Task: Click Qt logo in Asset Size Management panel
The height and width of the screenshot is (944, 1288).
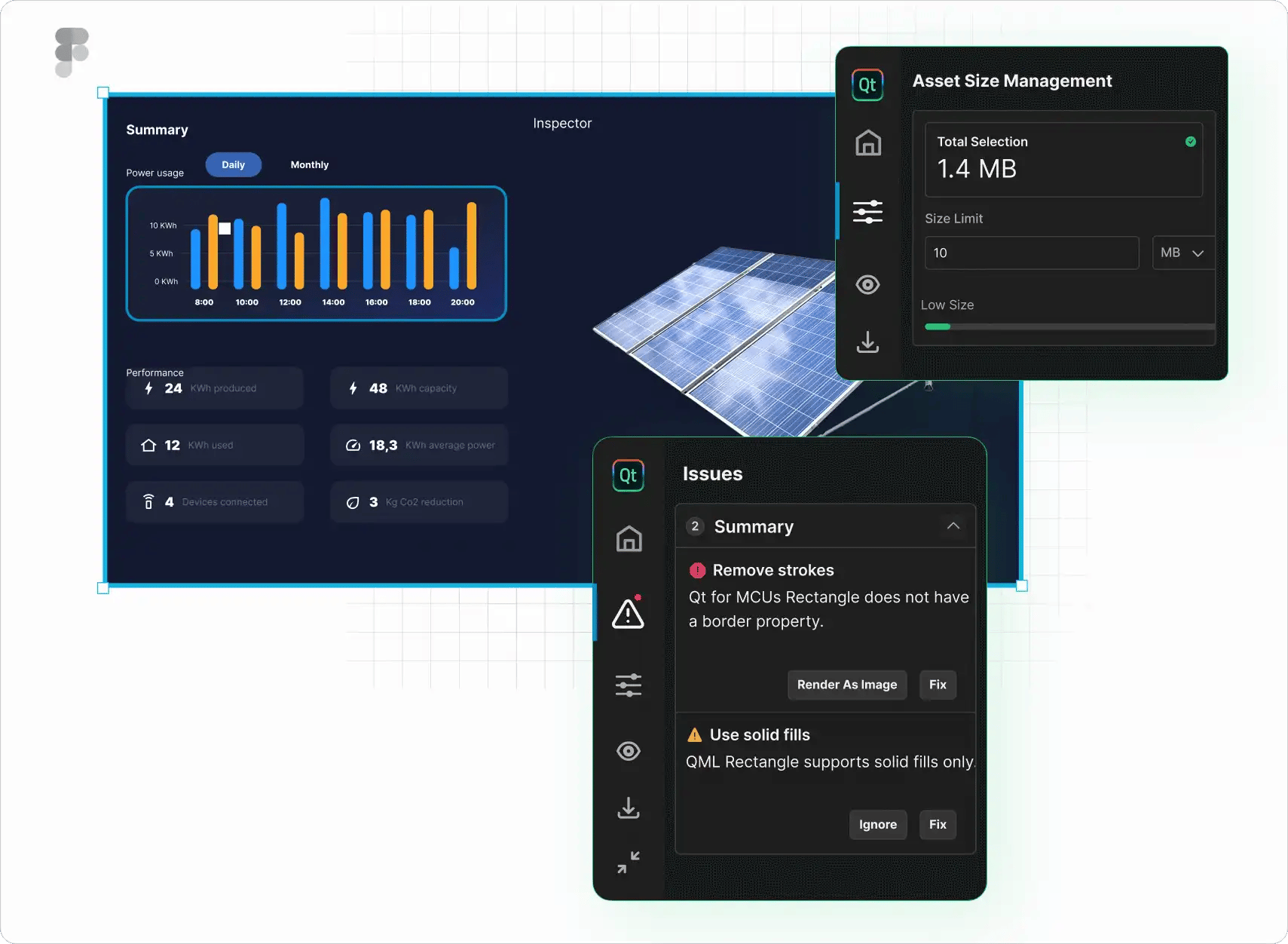Action: point(867,84)
